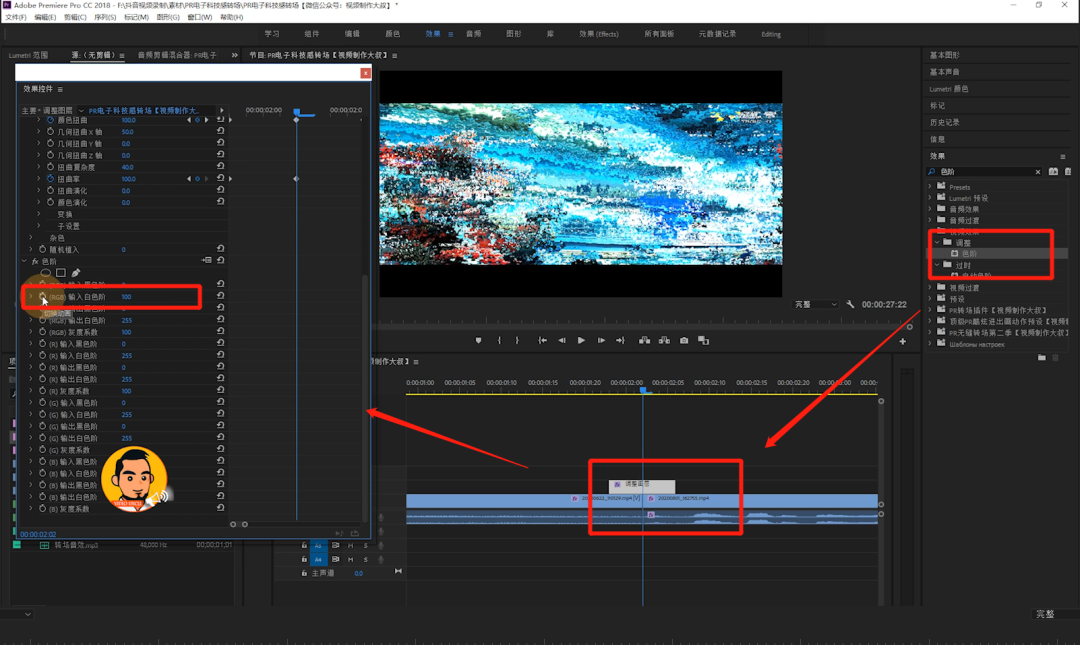Expand the 颜色扭曲 parameter
1080x645 pixels.
coord(39,120)
